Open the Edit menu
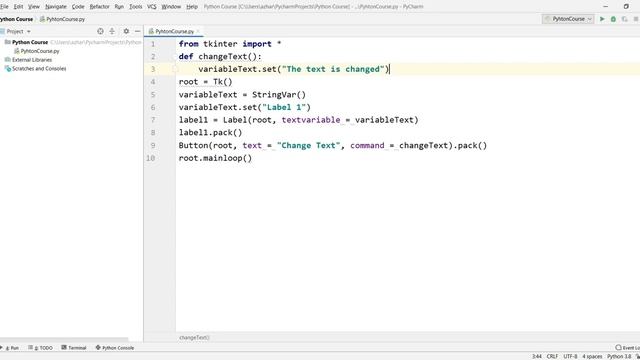 click(18, 7)
